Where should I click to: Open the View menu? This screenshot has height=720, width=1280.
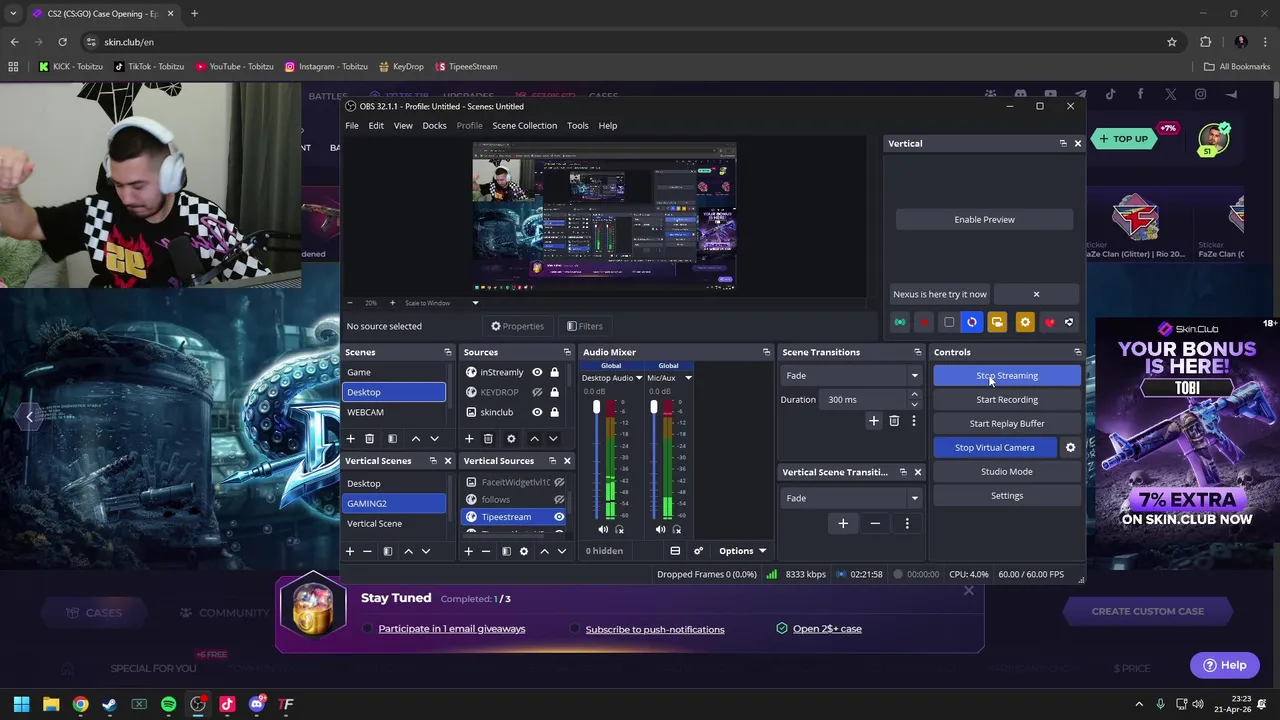403,125
